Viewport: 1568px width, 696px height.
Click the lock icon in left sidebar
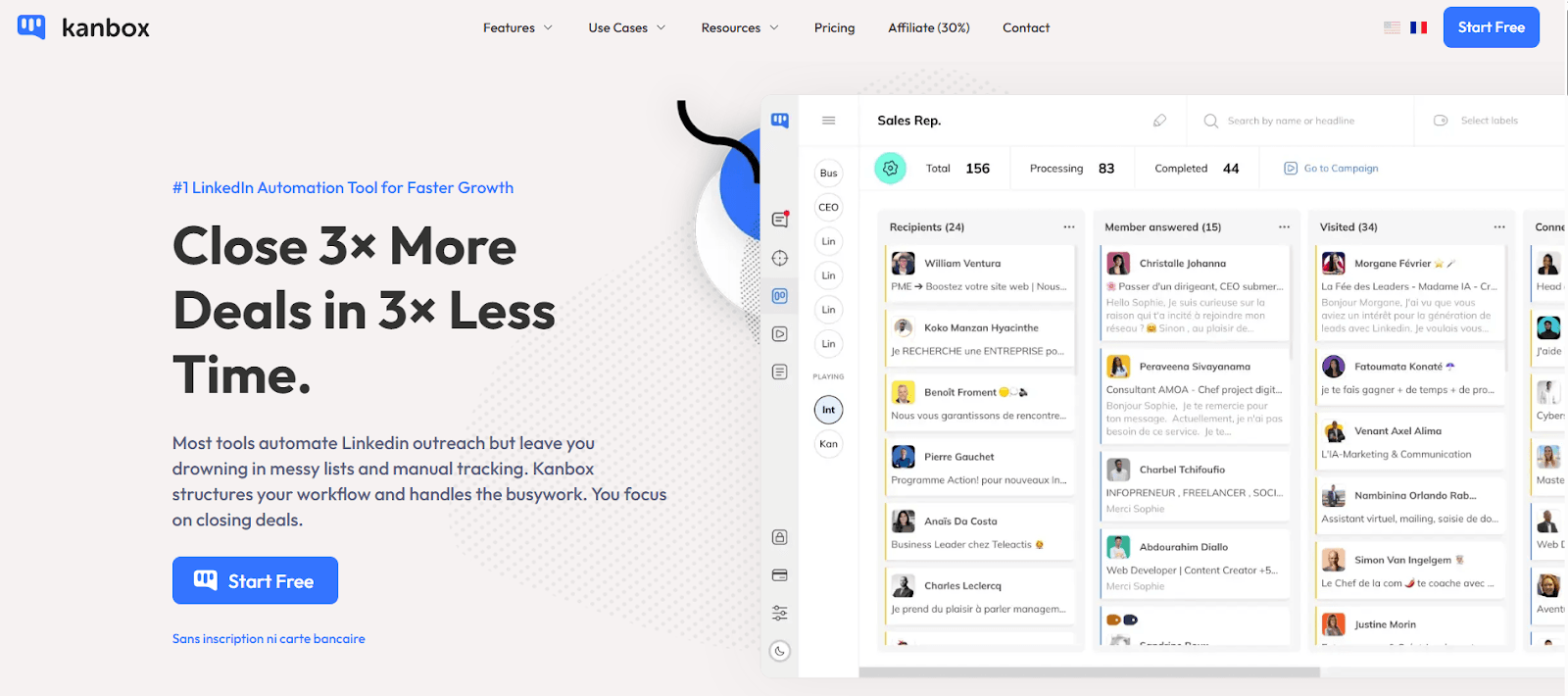[x=780, y=537]
